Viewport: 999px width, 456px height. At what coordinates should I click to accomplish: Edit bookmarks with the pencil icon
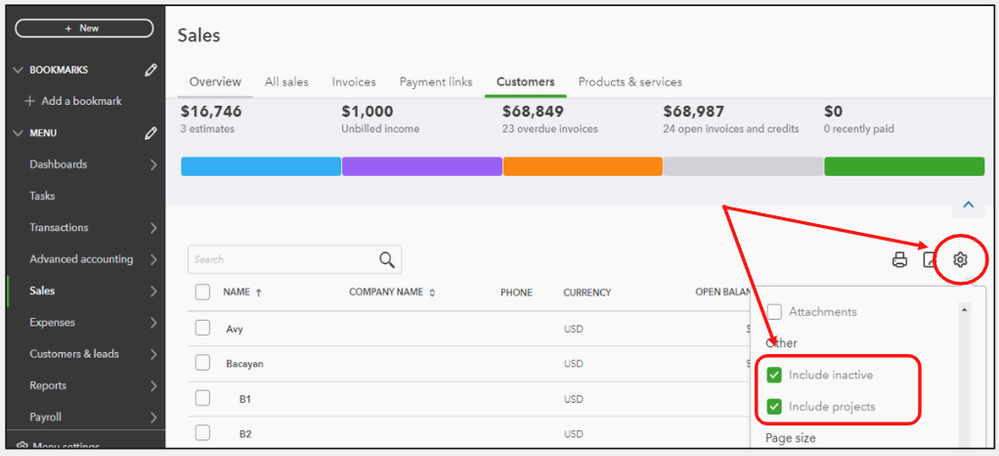tap(151, 70)
